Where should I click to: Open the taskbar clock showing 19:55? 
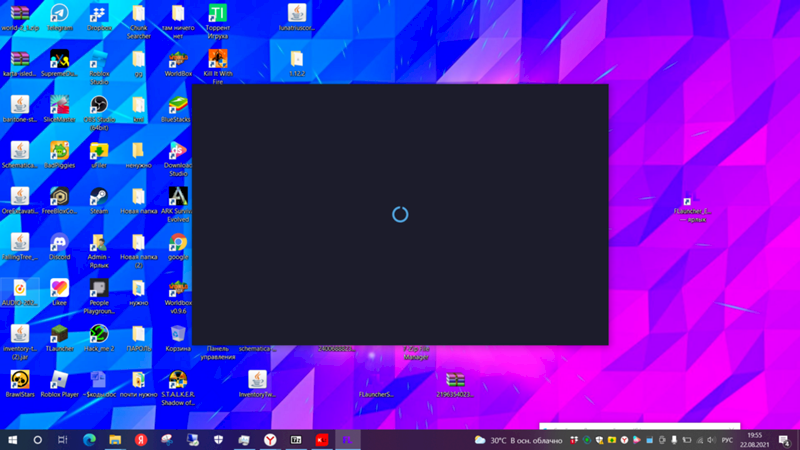click(x=755, y=440)
